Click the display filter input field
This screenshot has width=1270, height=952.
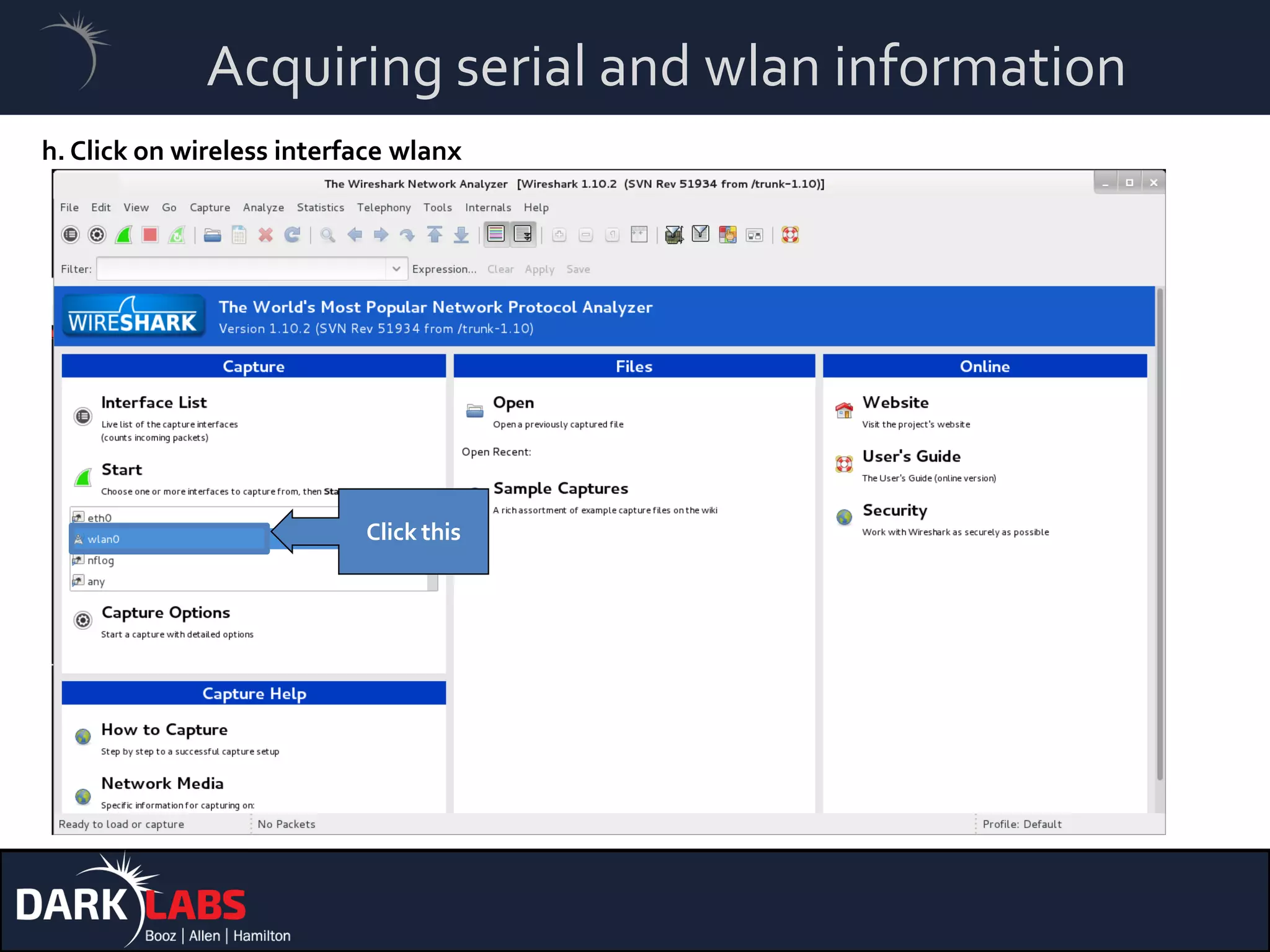[x=241, y=269]
